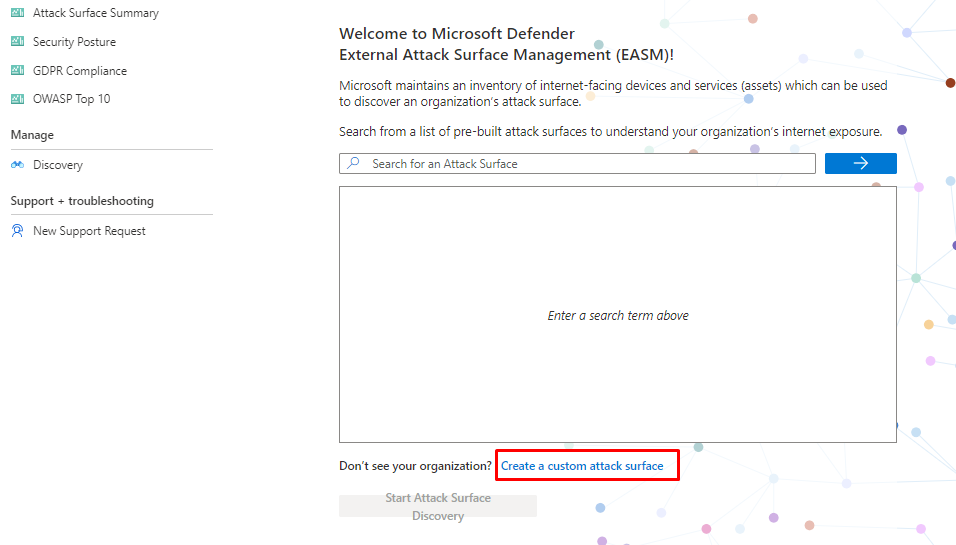956x545 pixels.
Task: Click Create a custom attack surface link
Action: [582, 466]
